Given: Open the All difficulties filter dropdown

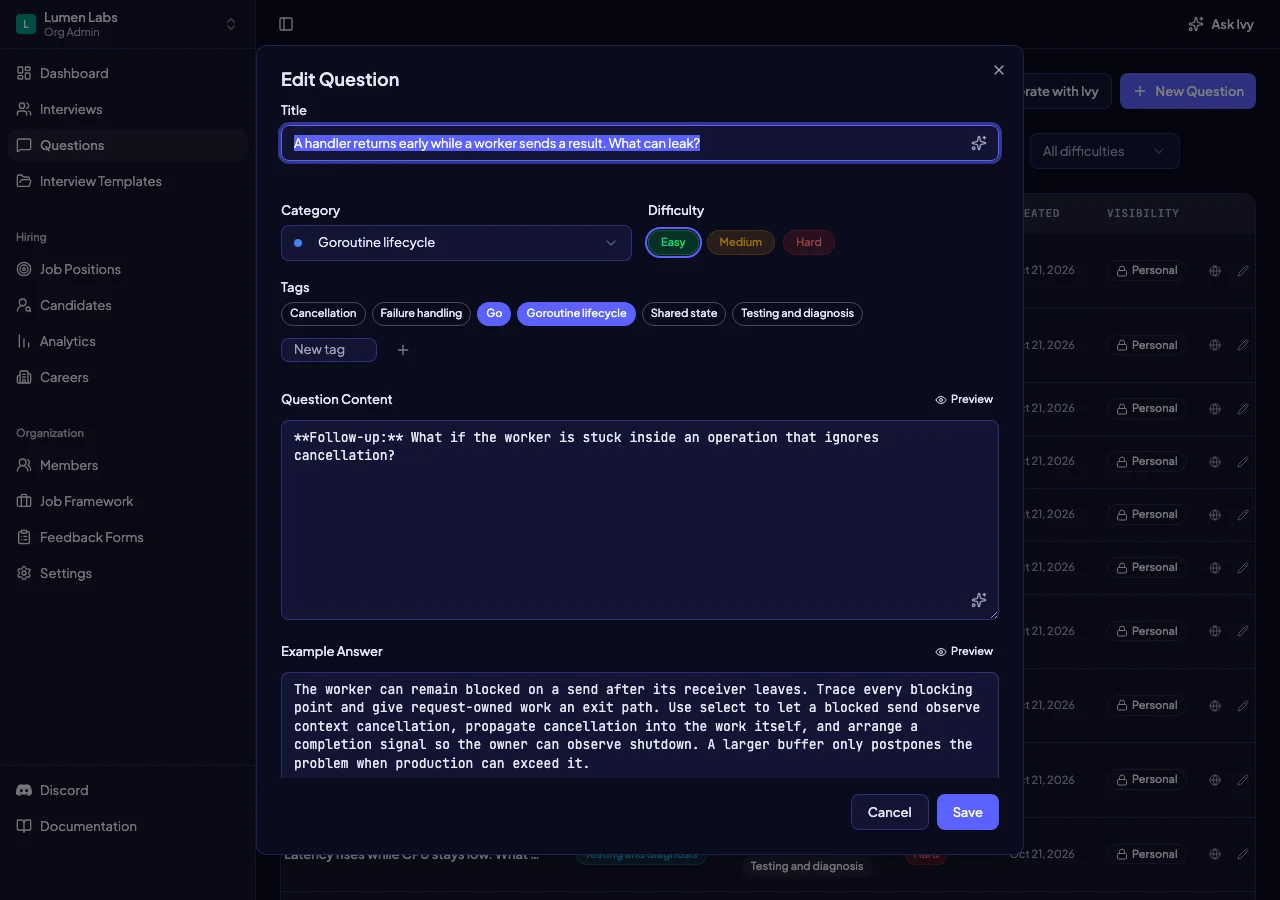Looking at the screenshot, I should click(1104, 151).
